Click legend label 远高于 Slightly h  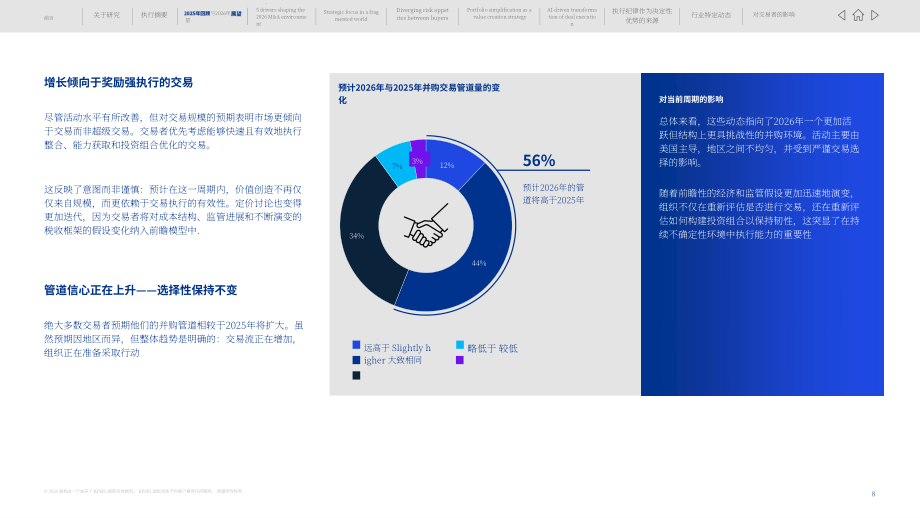397,347
